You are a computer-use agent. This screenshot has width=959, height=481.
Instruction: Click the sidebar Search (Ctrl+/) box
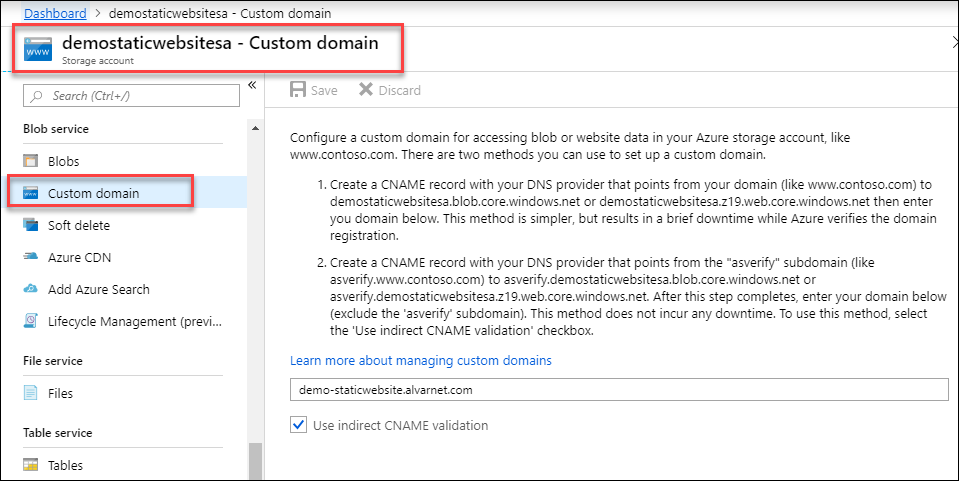(x=131, y=96)
